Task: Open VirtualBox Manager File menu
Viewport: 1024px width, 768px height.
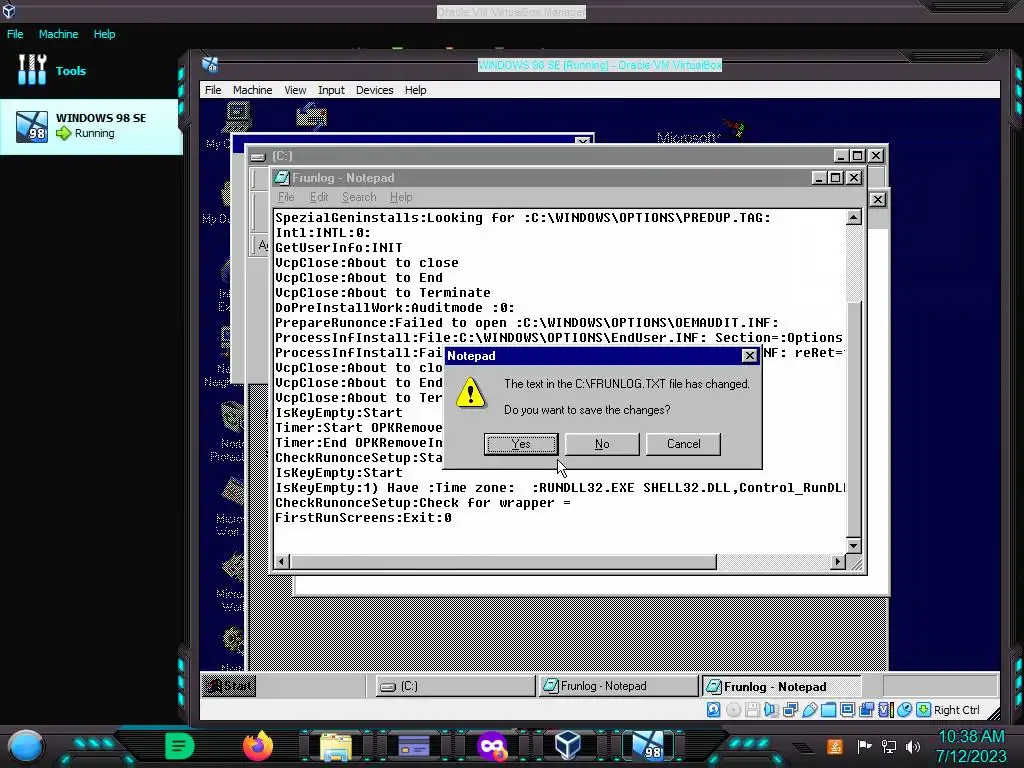Action: pyautogui.click(x=15, y=34)
